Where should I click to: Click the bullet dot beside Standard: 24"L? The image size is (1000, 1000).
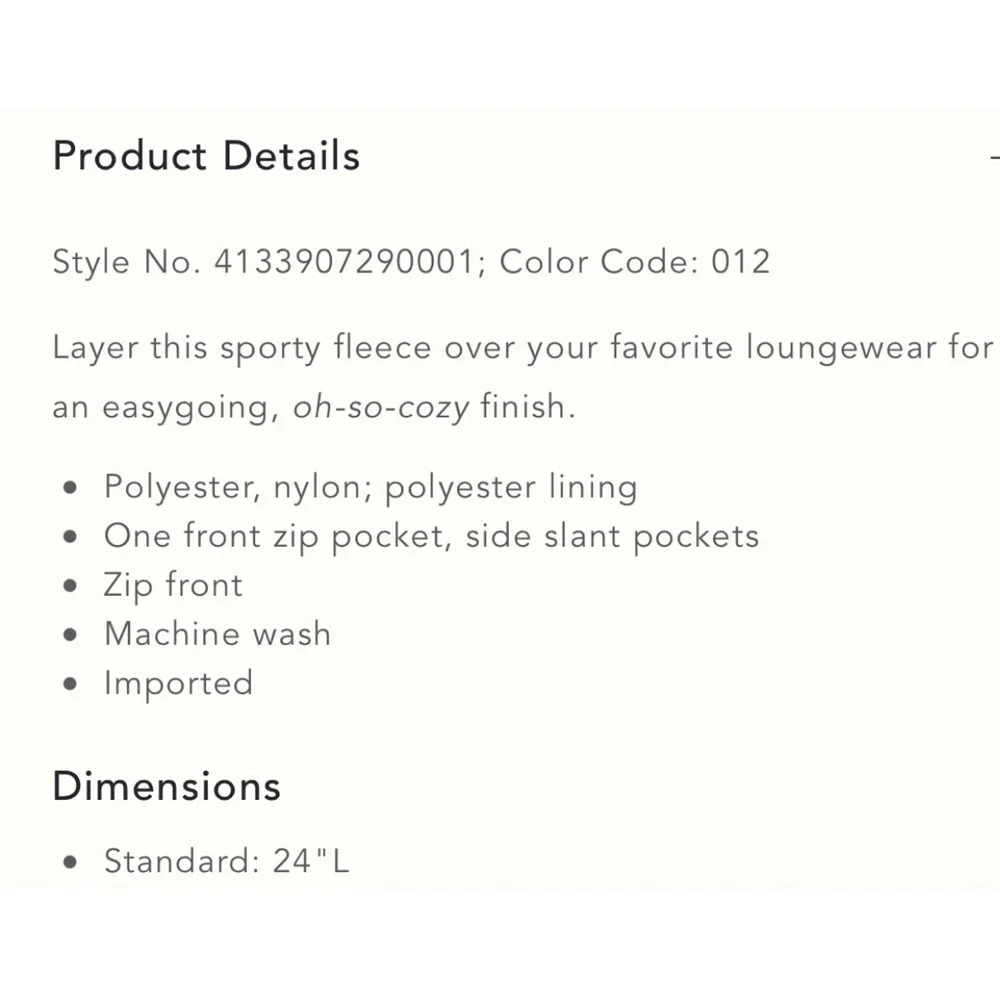point(70,862)
